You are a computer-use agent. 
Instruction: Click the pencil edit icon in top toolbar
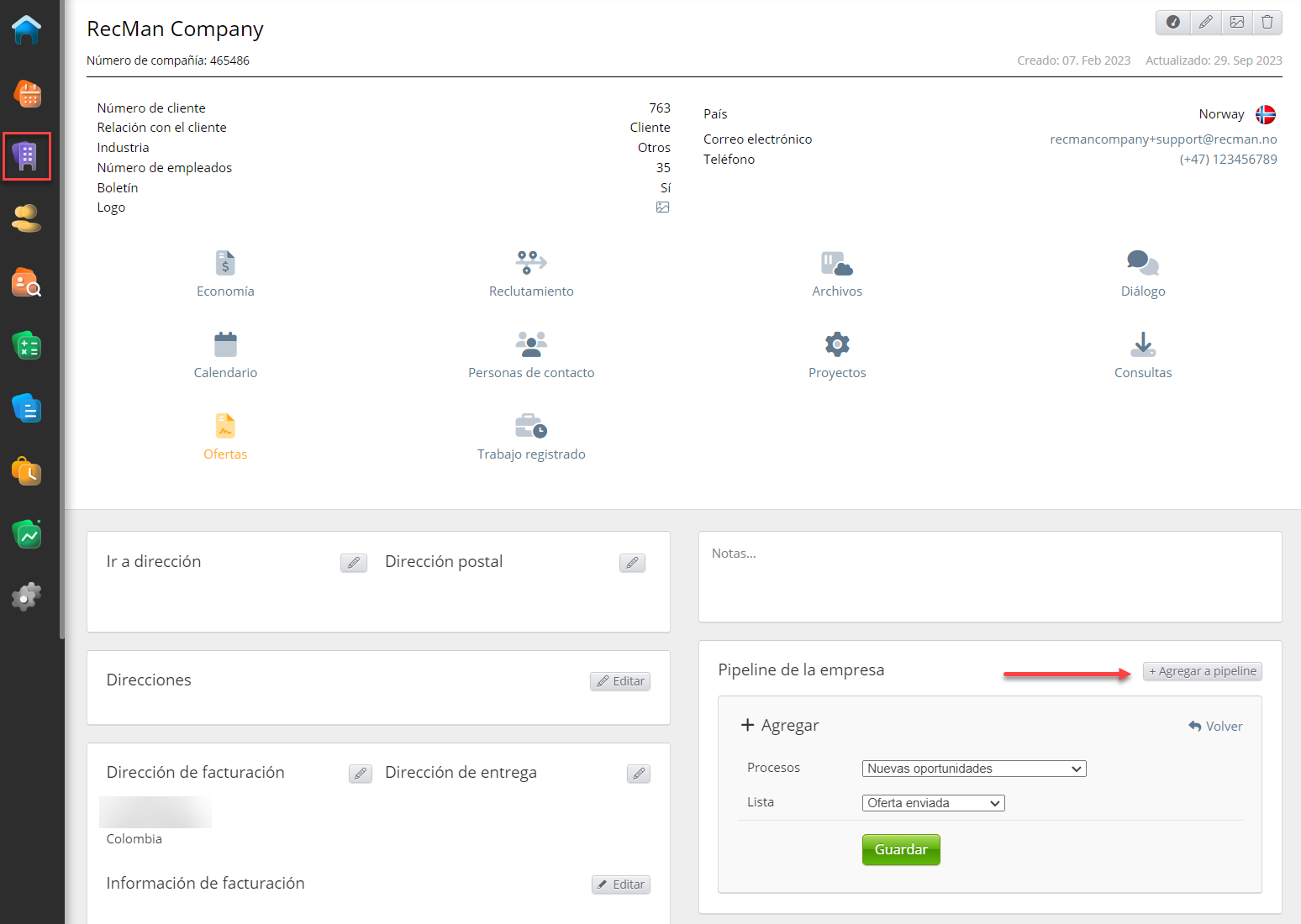coord(1205,23)
